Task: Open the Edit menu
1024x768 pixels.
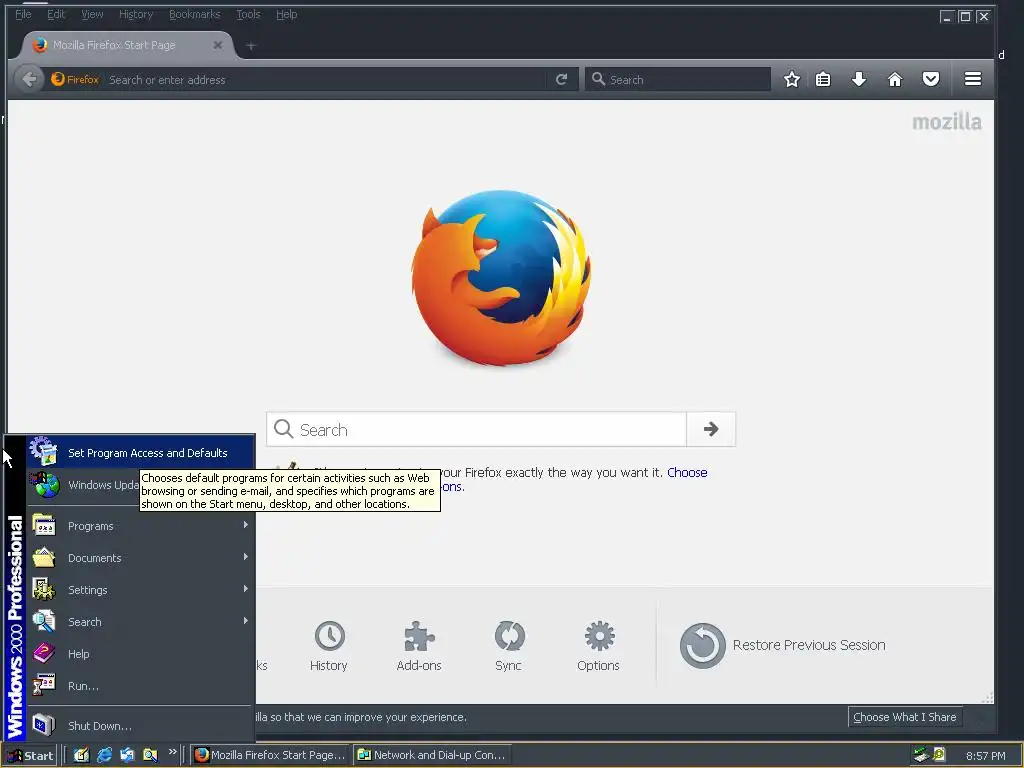Action: click(x=56, y=14)
